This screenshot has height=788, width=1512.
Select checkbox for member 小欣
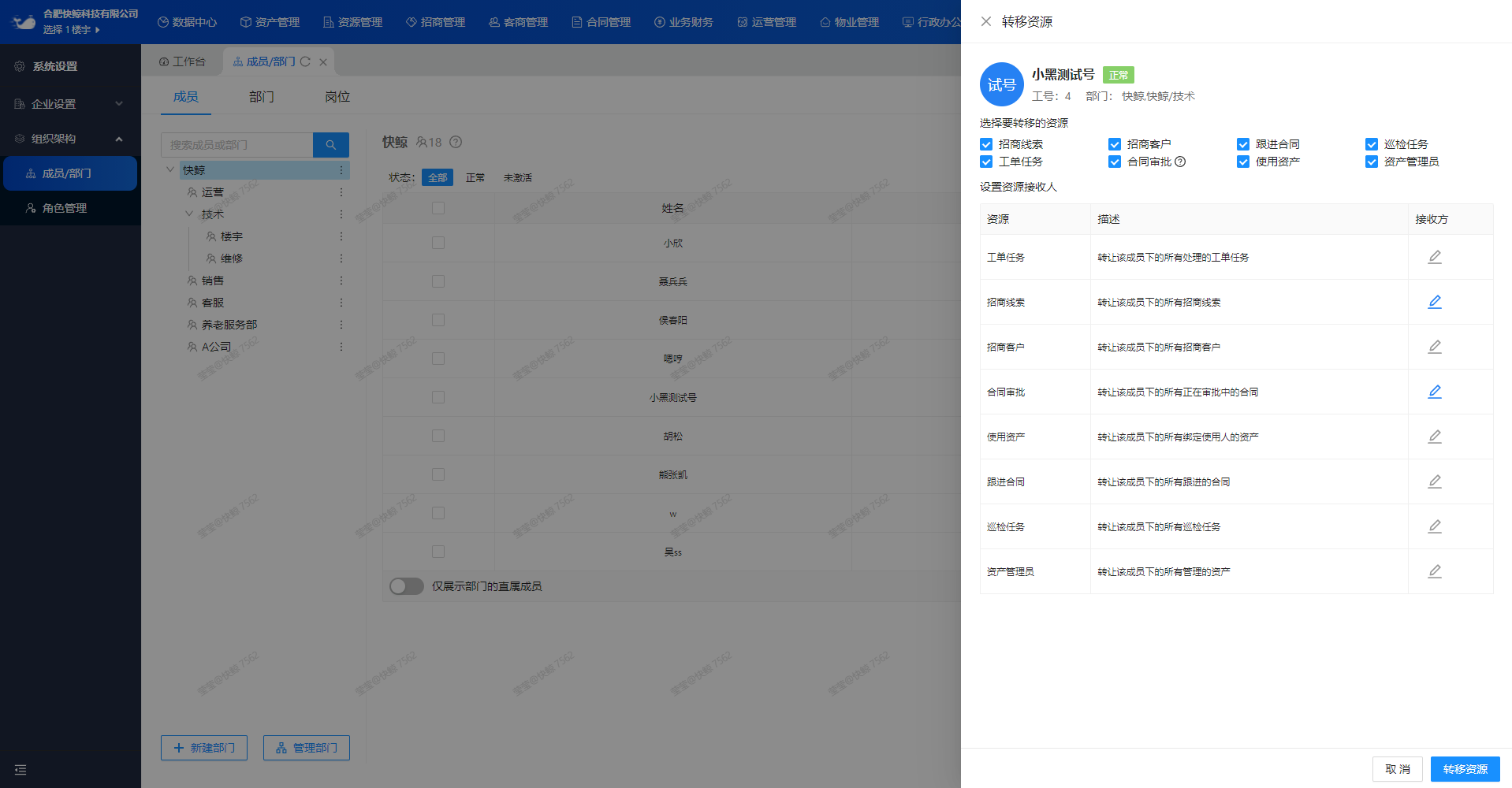(x=438, y=243)
